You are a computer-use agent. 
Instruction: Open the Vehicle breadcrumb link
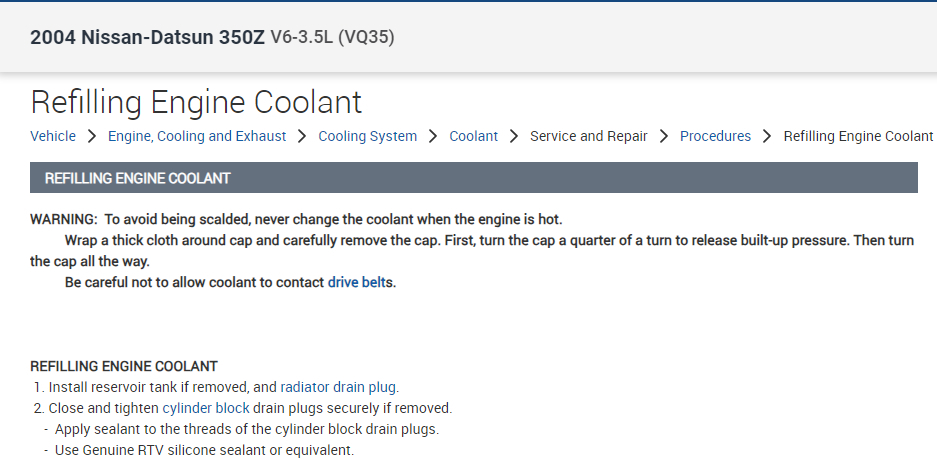53,136
